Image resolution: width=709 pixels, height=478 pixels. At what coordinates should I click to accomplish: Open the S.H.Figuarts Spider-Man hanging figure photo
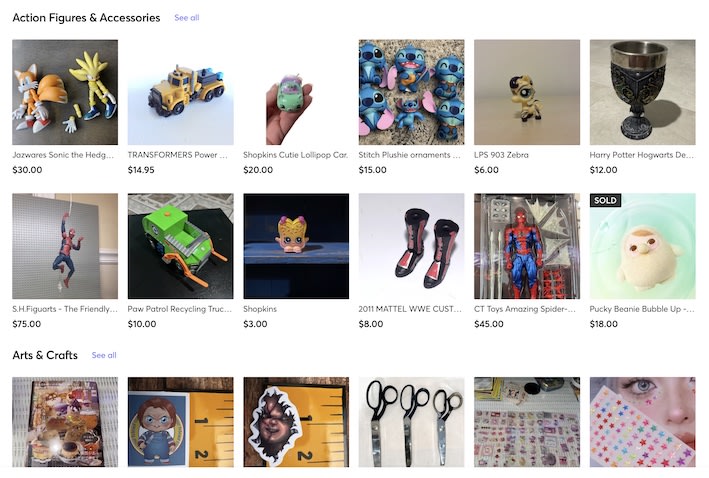pos(65,246)
